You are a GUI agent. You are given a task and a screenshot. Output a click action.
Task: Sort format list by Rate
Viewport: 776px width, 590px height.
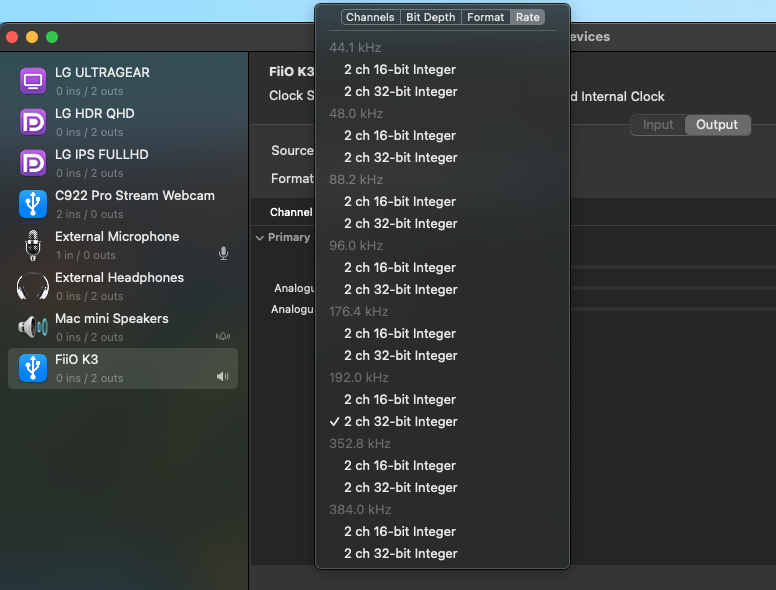[528, 17]
